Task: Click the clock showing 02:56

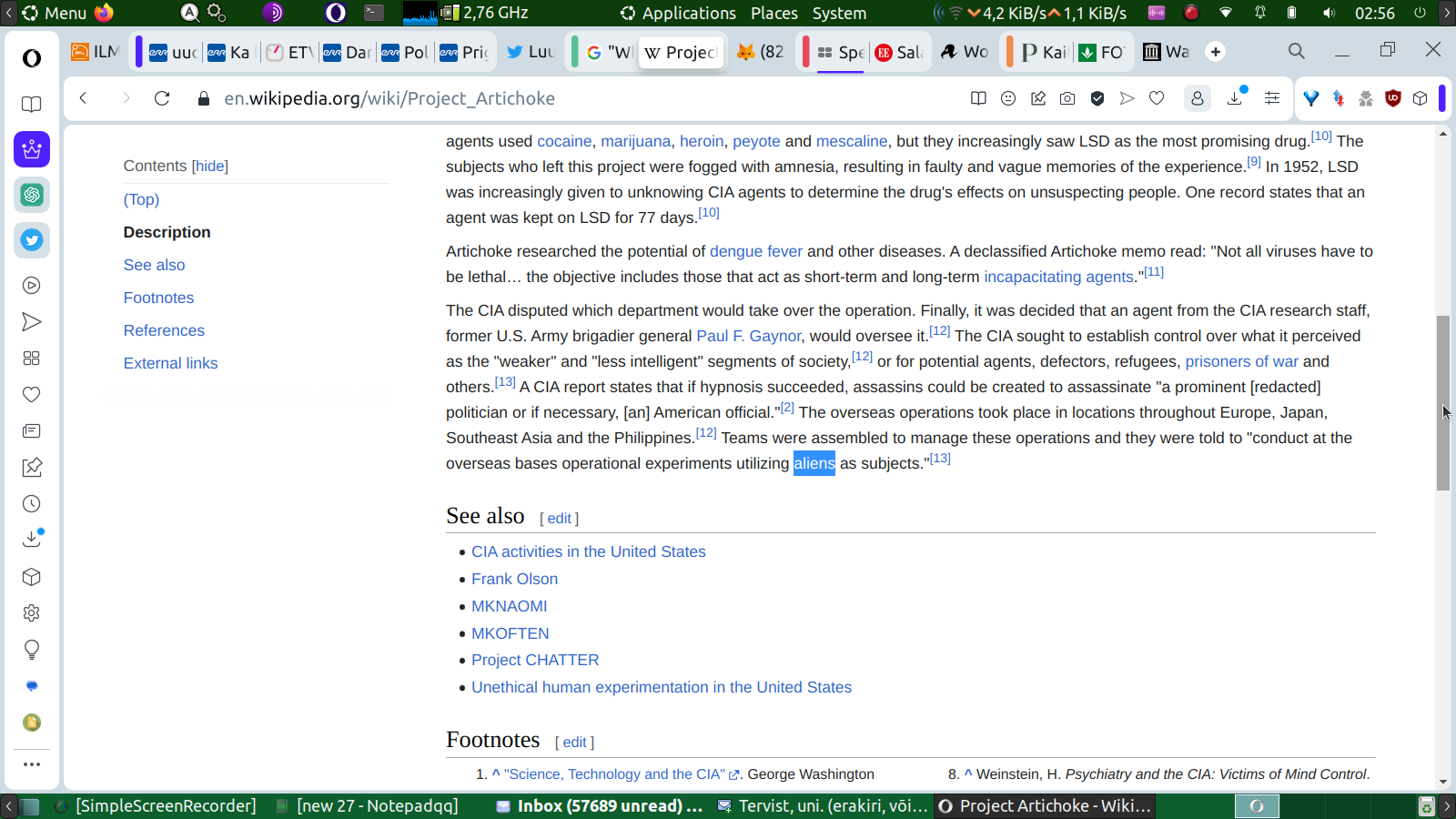Action: (1374, 13)
